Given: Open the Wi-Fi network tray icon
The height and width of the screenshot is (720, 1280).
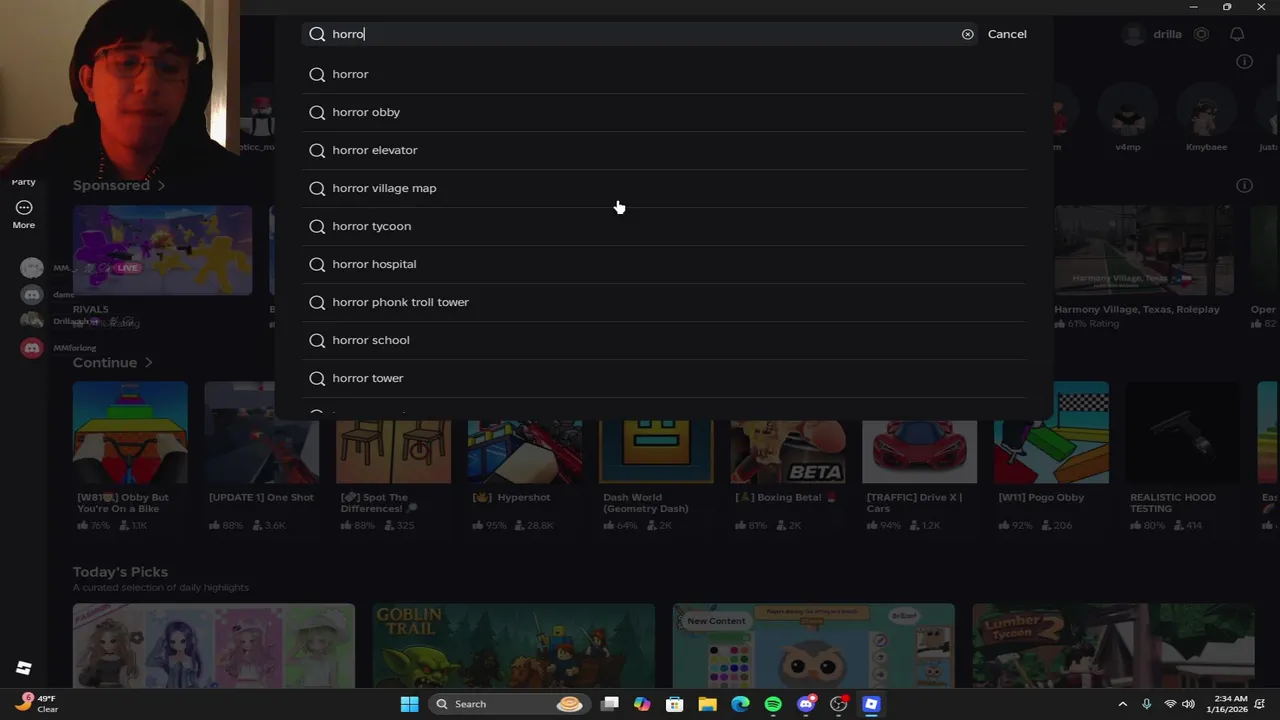Looking at the screenshot, I should click(x=1170, y=704).
